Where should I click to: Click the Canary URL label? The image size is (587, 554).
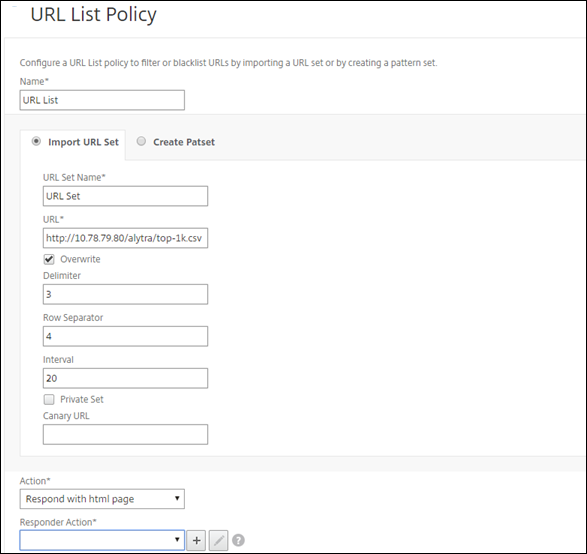(66, 416)
